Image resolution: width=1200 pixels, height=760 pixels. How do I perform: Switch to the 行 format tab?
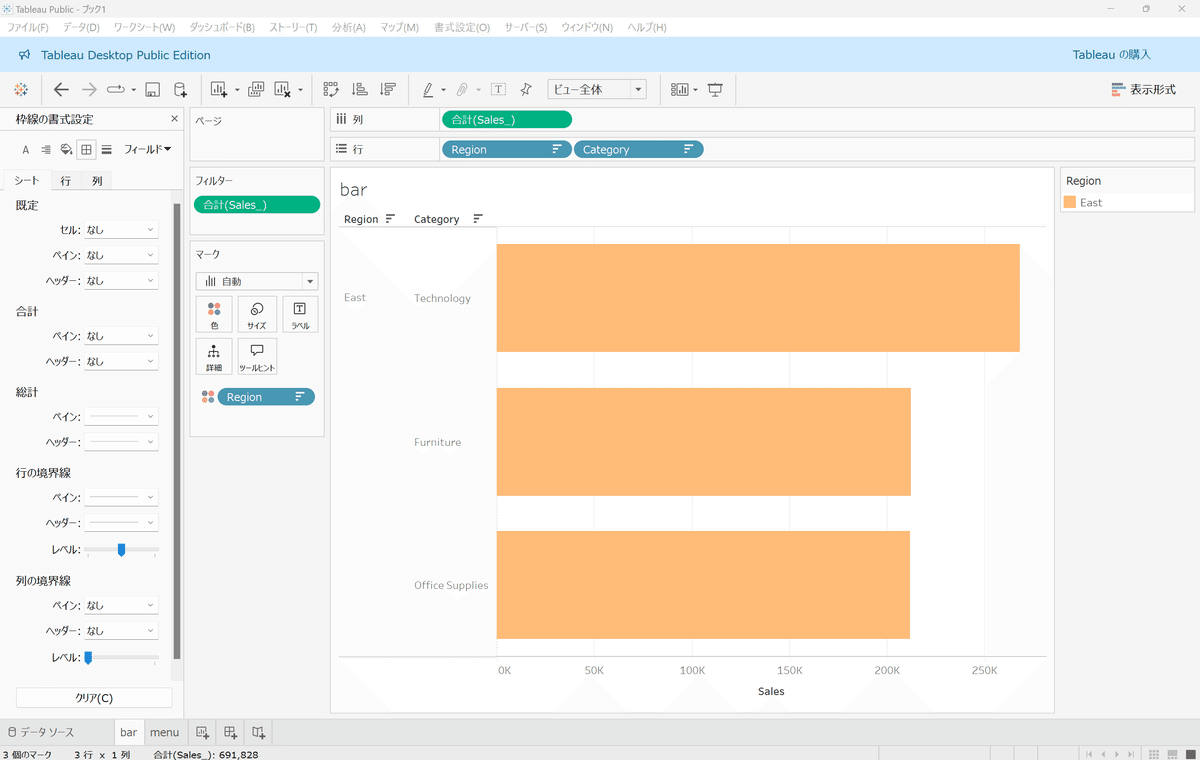[65, 181]
